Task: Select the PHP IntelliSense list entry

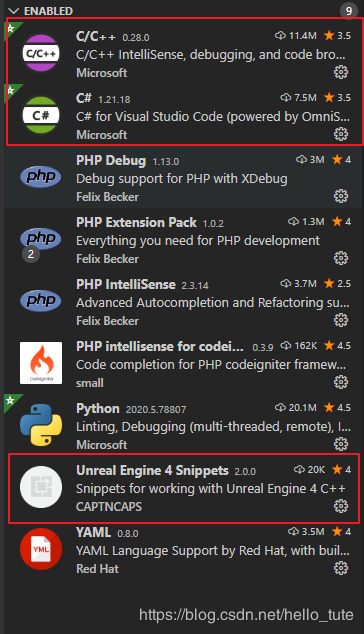Action: (x=184, y=302)
